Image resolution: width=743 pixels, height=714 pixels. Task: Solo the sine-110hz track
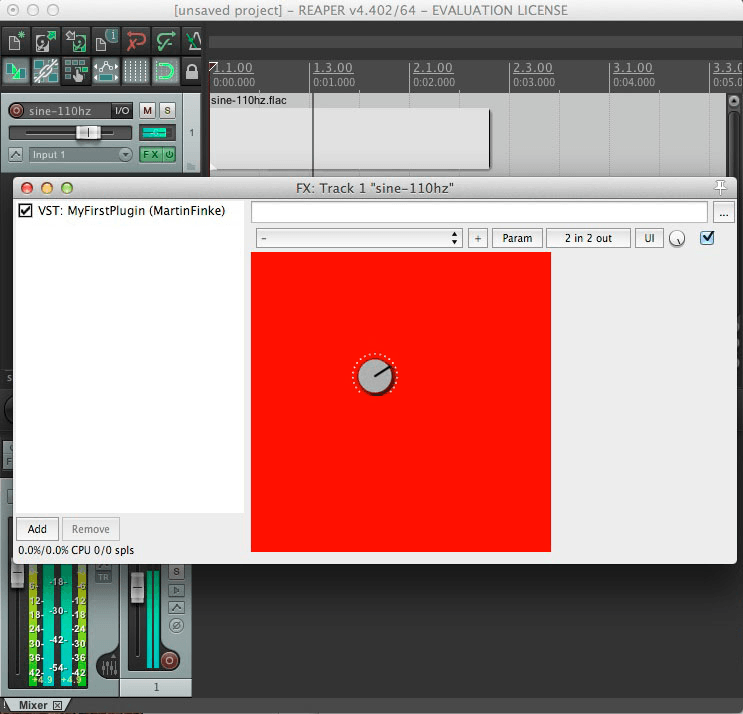tap(167, 111)
